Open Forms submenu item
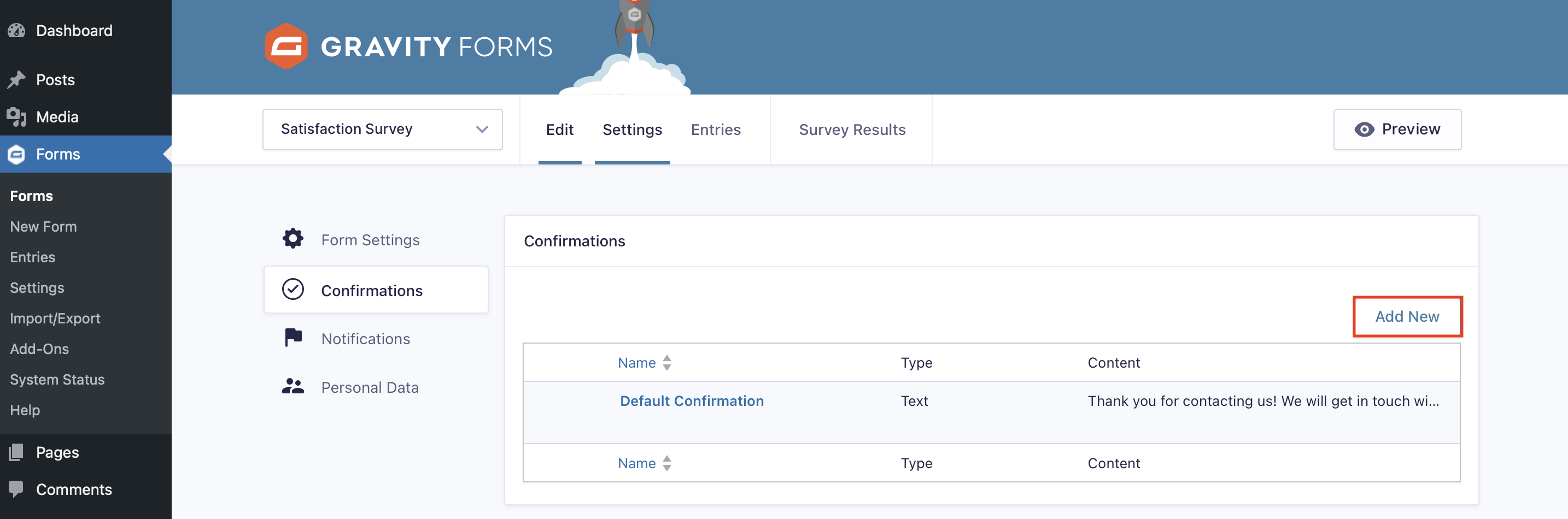 click(31, 196)
